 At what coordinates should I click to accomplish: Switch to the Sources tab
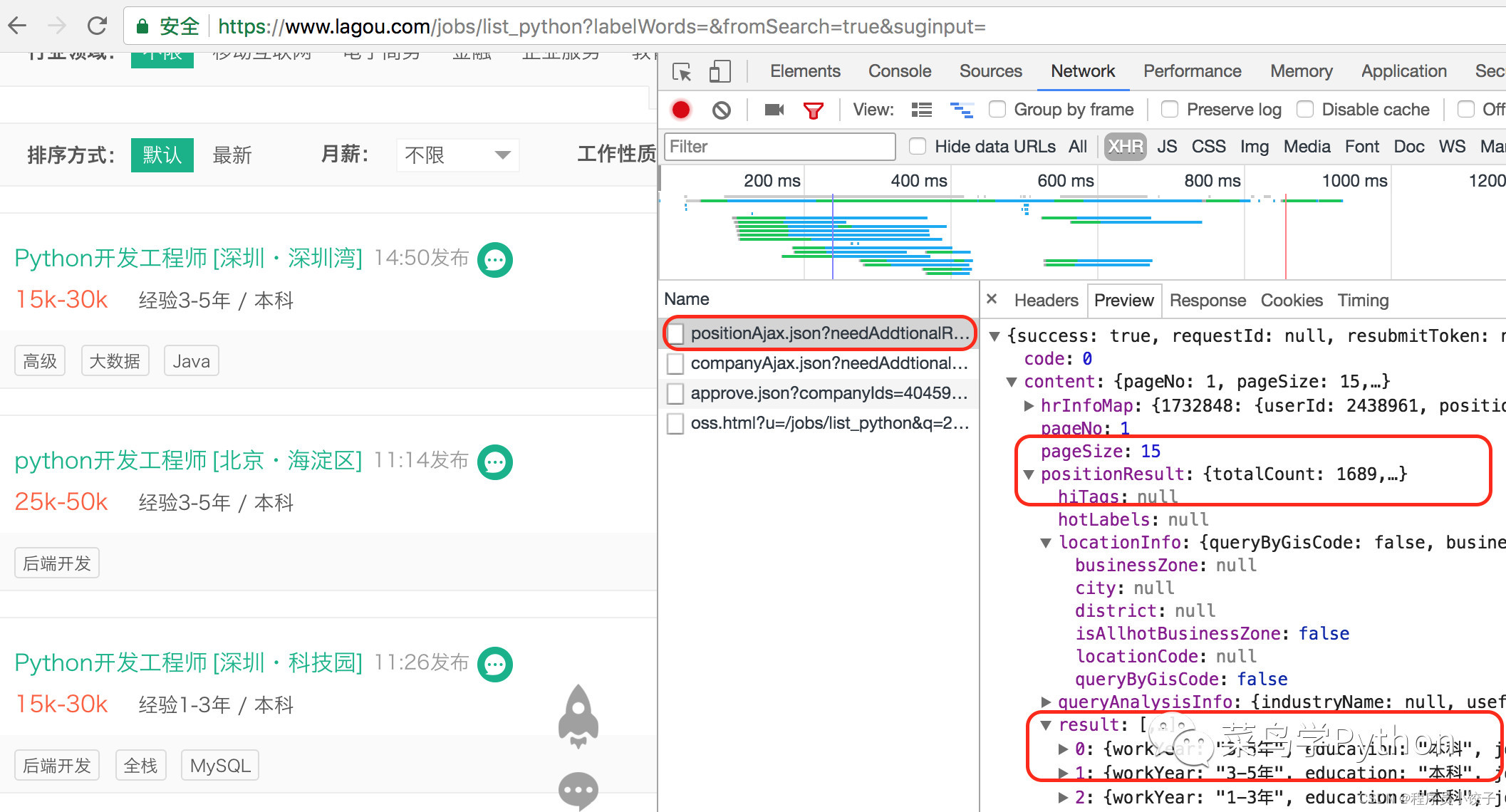(990, 71)
